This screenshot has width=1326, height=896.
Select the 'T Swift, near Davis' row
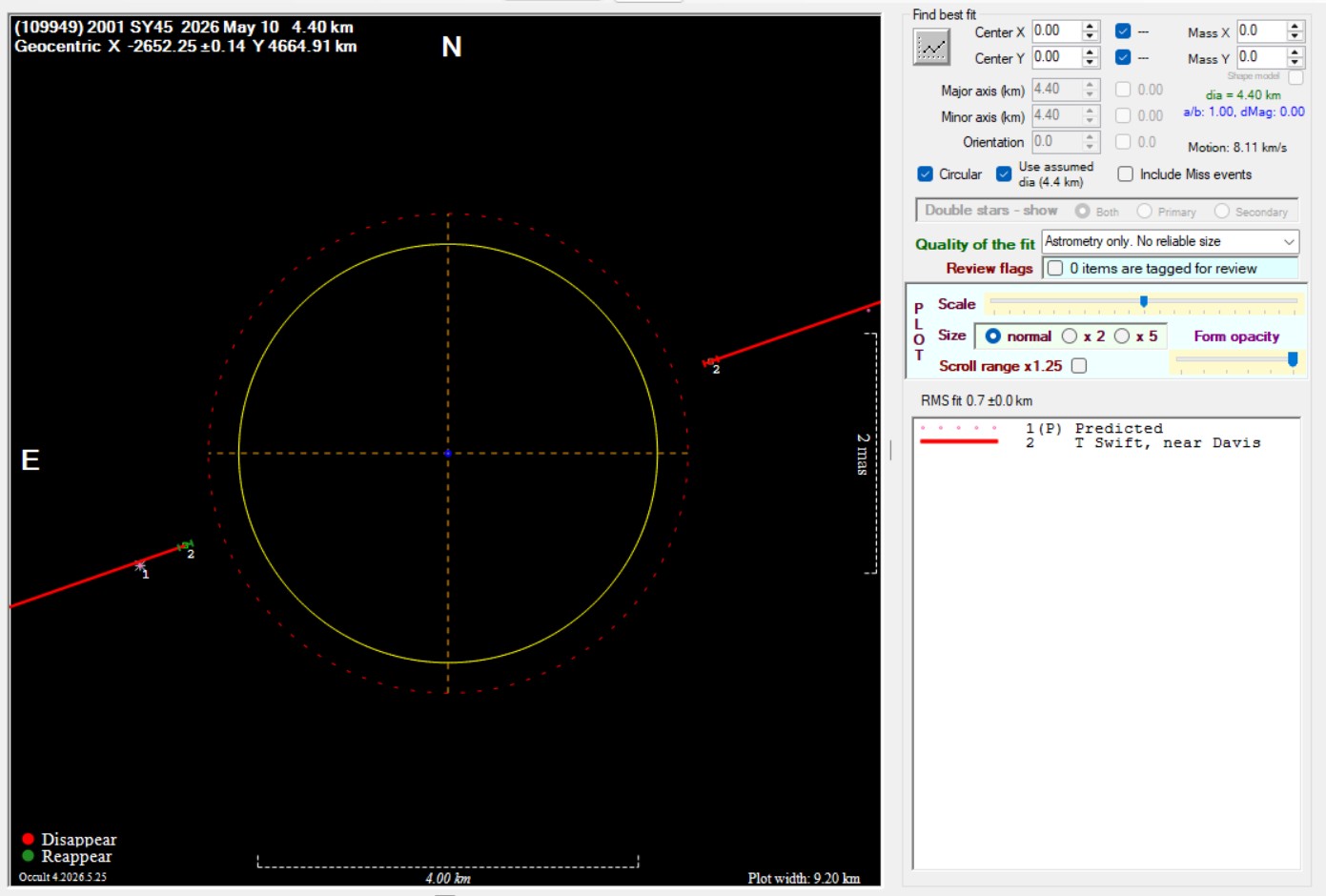point(1106,443)
